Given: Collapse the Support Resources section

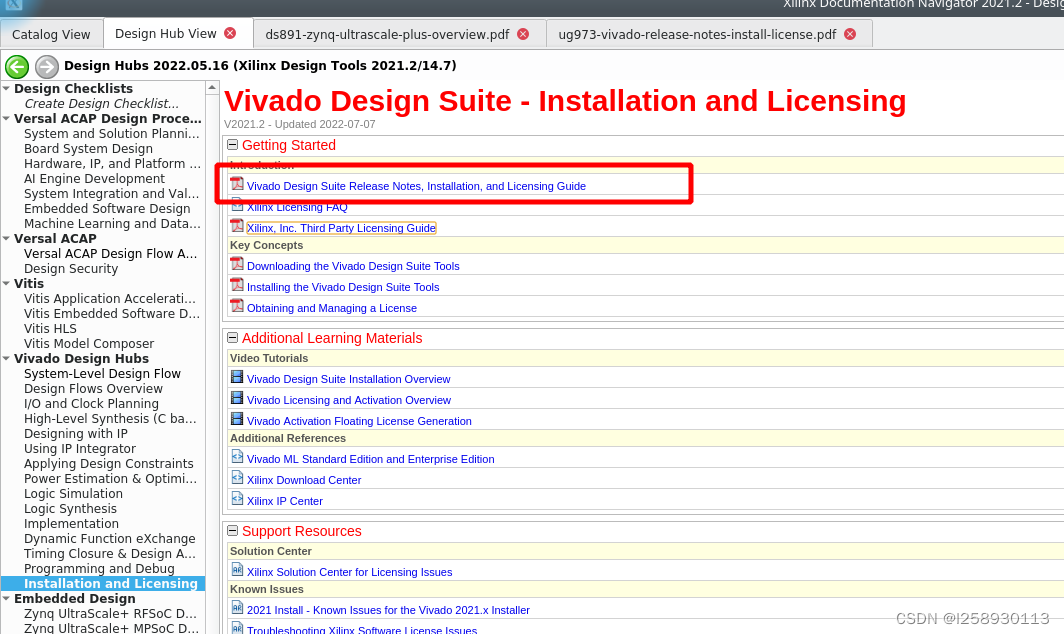Looking at the screenshot, I should [x=232, y=530].
